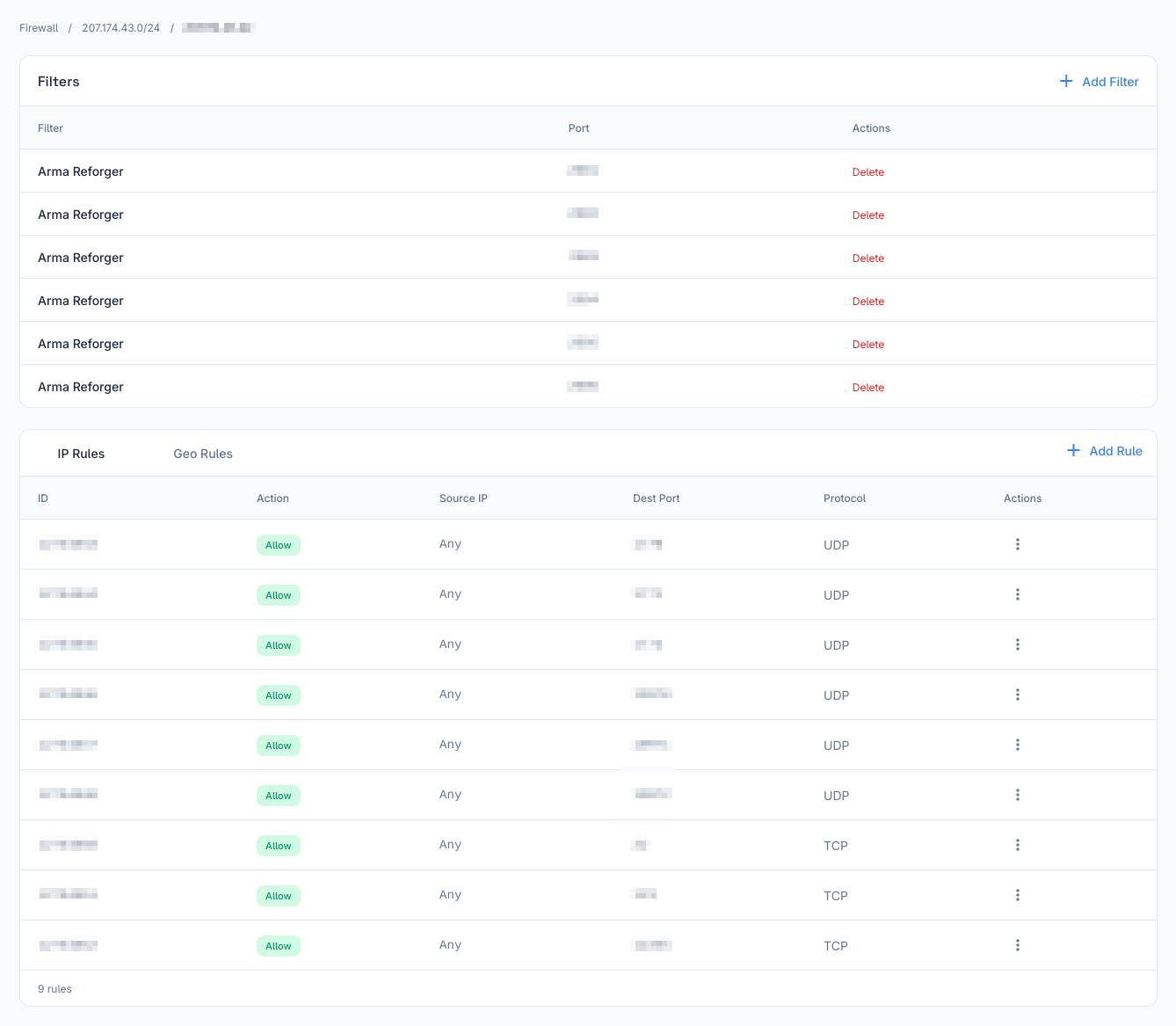Open actions menu for the first UDP rule
Screen dimensions: 1176x1026
coord(1018,544)
